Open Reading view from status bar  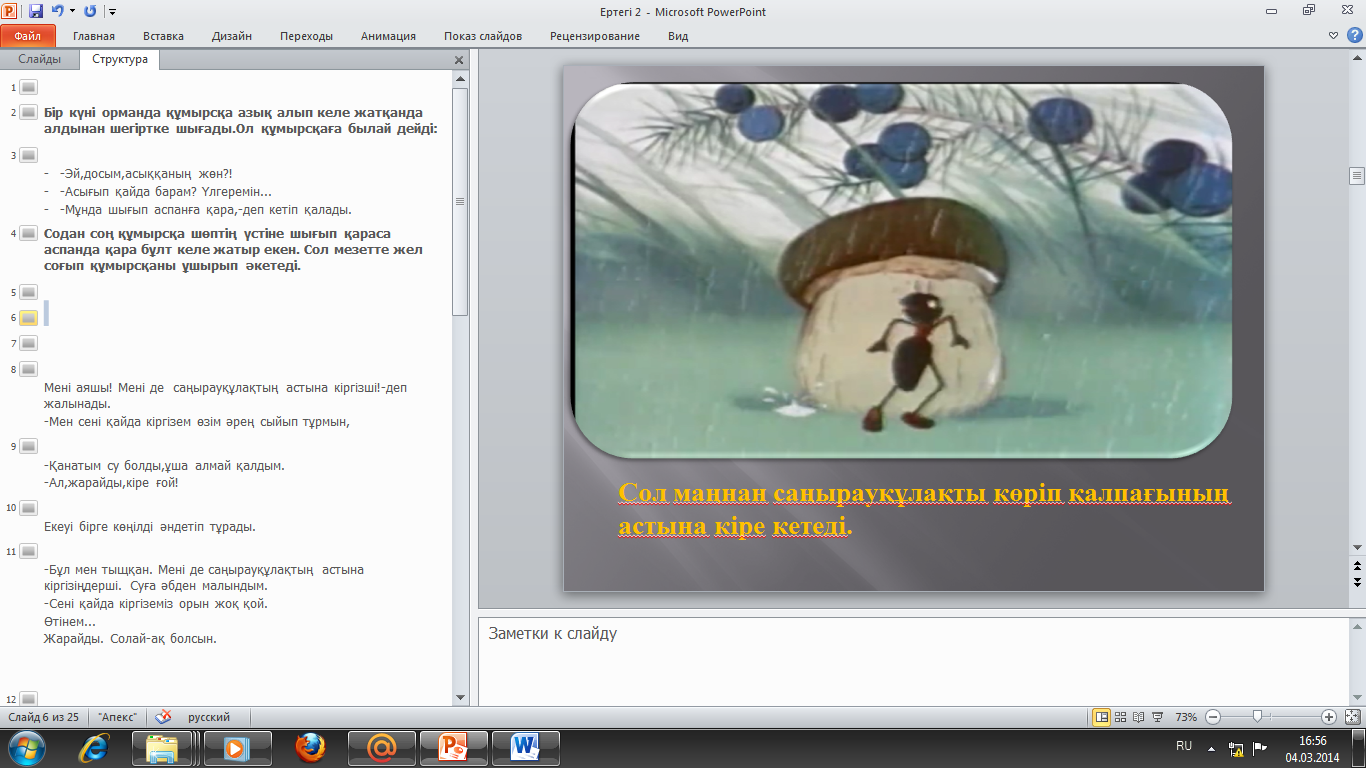point(1139,717)
